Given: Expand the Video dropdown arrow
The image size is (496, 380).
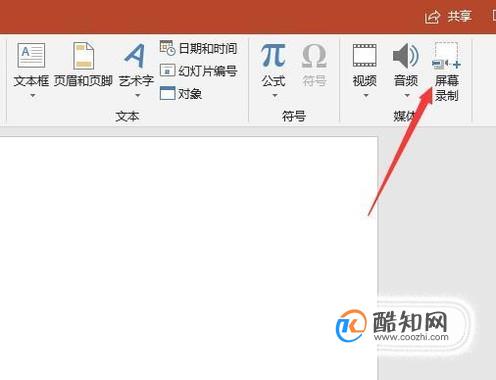Looking at the screenshot, I should tap(366, 96).
